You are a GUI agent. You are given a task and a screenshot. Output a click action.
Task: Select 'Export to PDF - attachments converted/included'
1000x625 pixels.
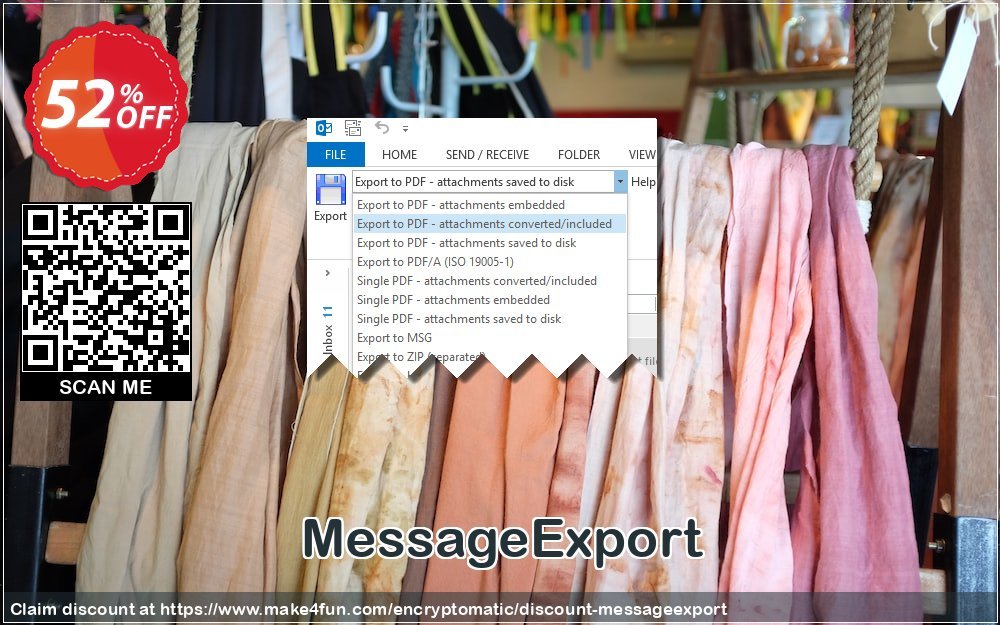[490, 224]
